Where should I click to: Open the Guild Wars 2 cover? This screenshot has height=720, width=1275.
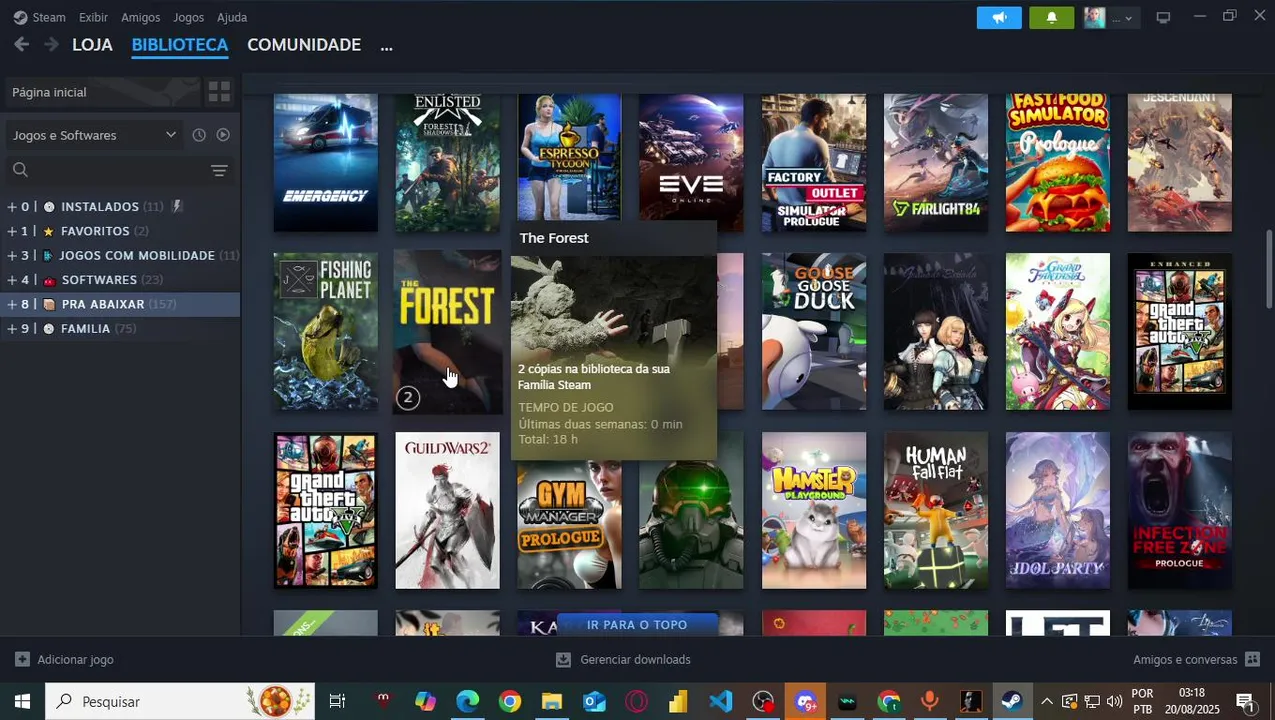(x=448, y=511)
